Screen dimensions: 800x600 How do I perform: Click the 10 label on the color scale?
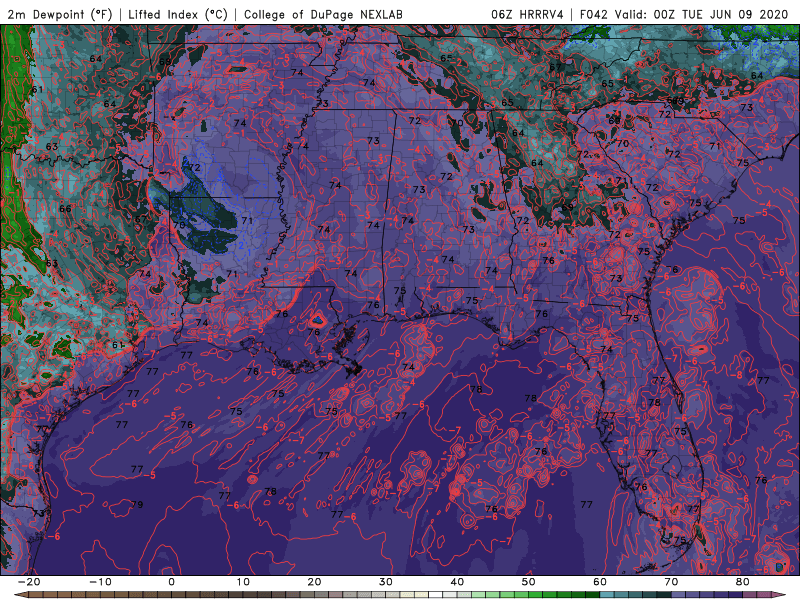243,582
